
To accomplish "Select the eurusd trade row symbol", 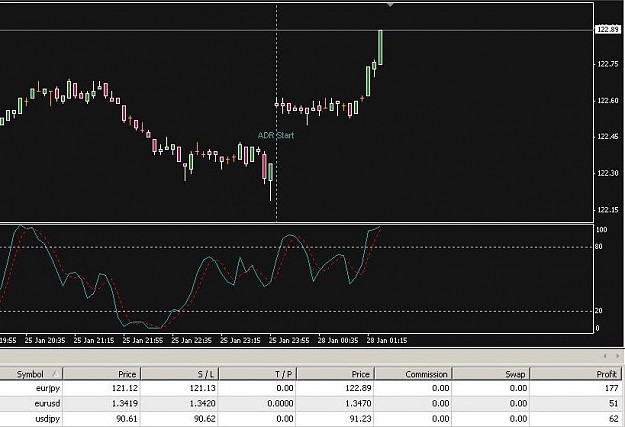I will (47, 403).
